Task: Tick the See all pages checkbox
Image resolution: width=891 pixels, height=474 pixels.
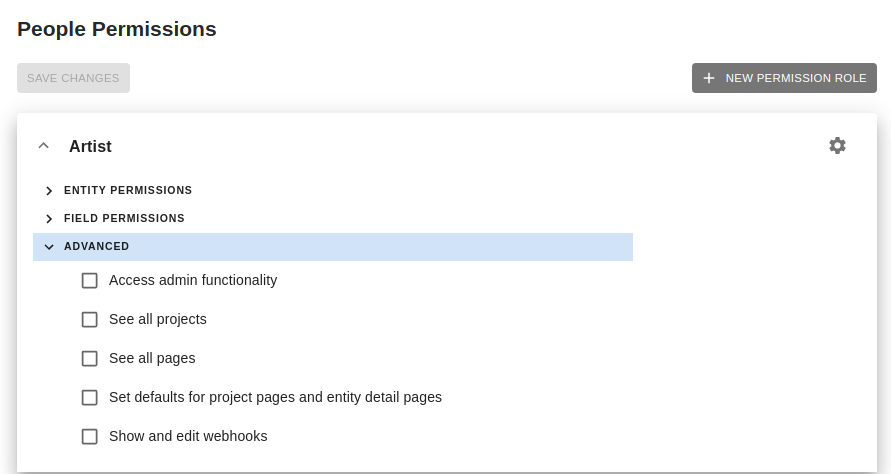Action: click(x=90, y=359)
